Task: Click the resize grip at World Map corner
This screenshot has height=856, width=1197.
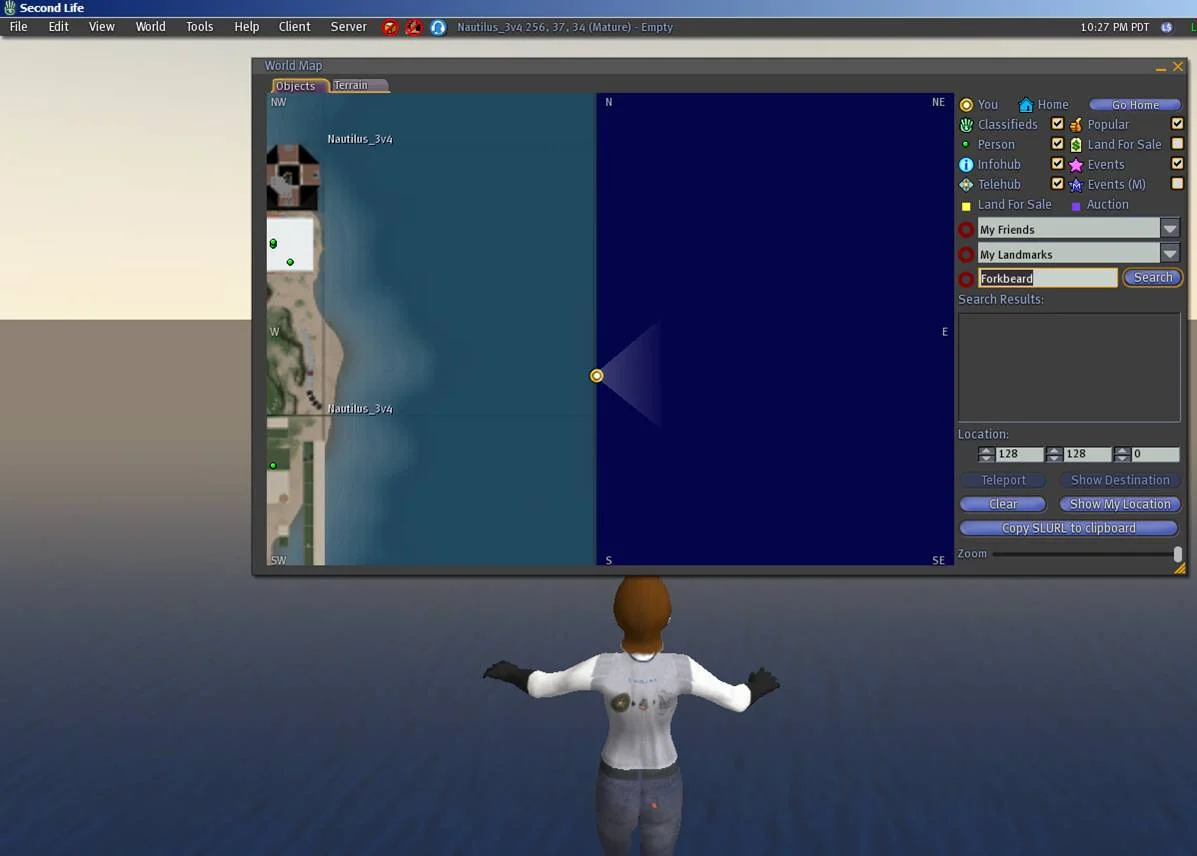Action: pyautogui.click(x=1180, y=568)
